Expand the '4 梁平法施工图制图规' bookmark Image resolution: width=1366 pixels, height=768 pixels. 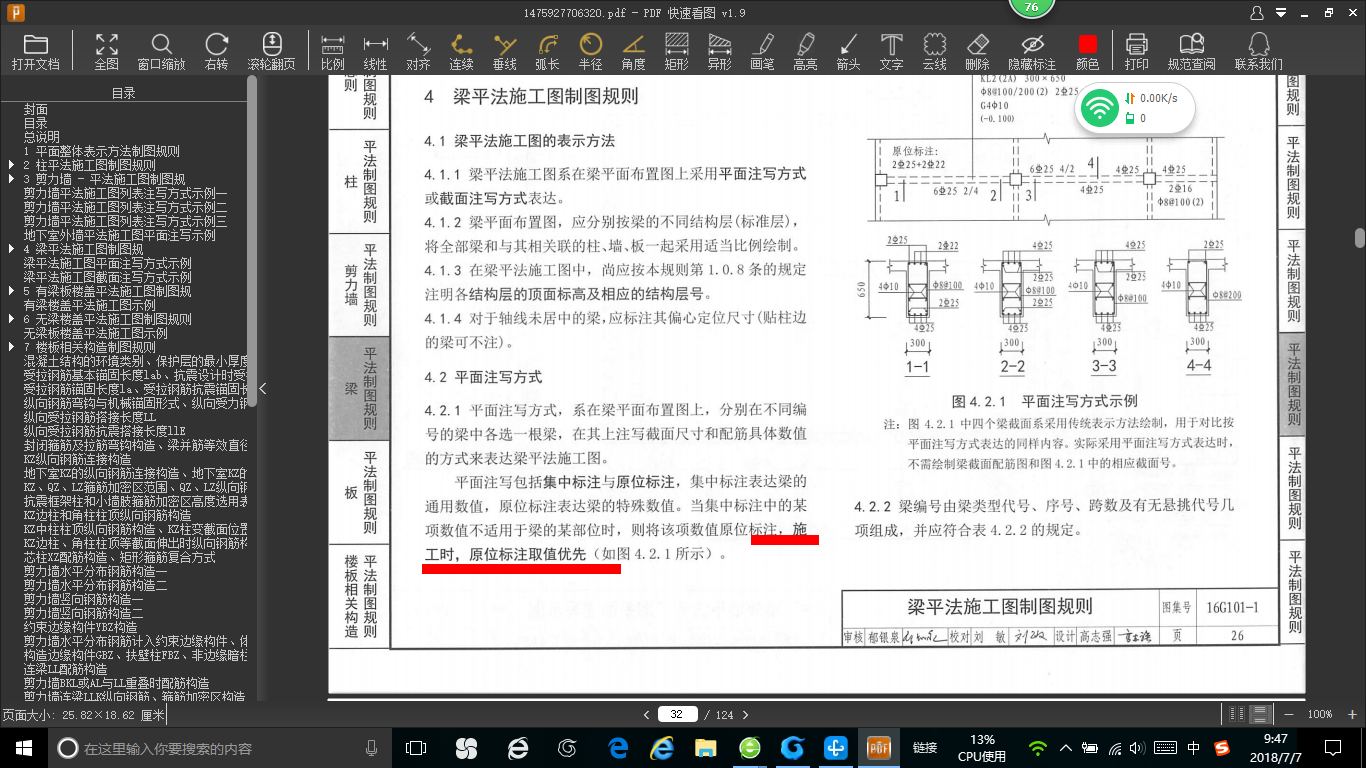11,249
